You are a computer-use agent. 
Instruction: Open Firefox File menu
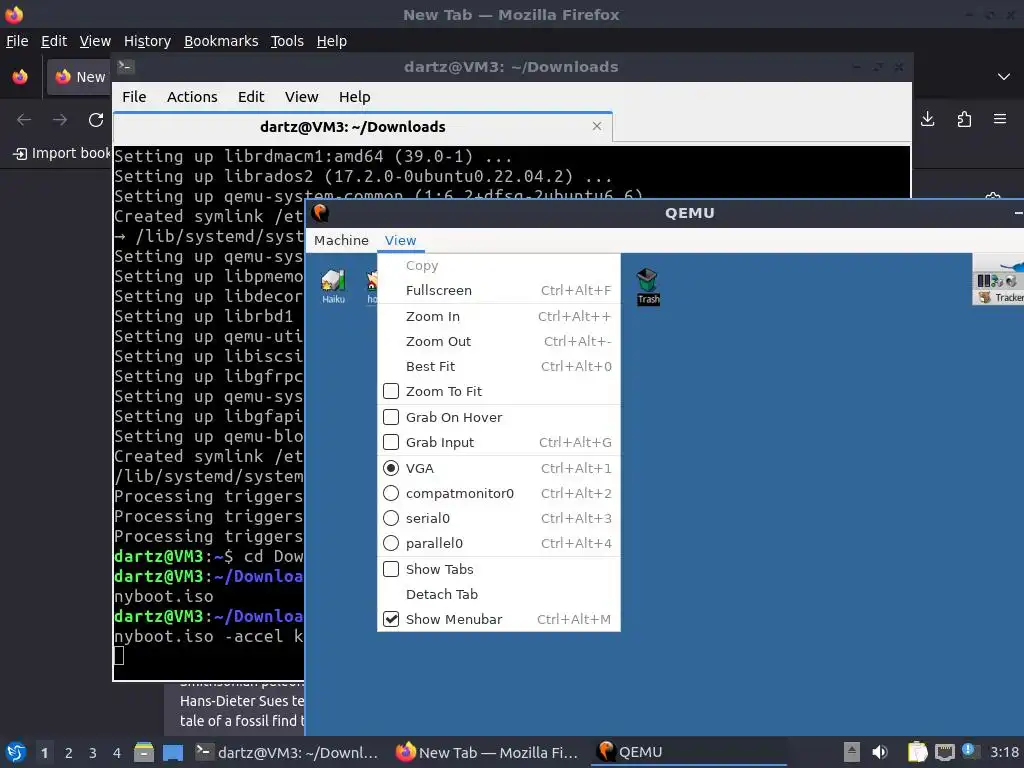point(17,41)
